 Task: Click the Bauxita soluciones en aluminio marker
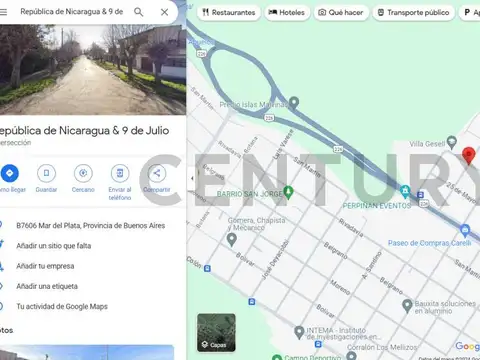point(407,306)
